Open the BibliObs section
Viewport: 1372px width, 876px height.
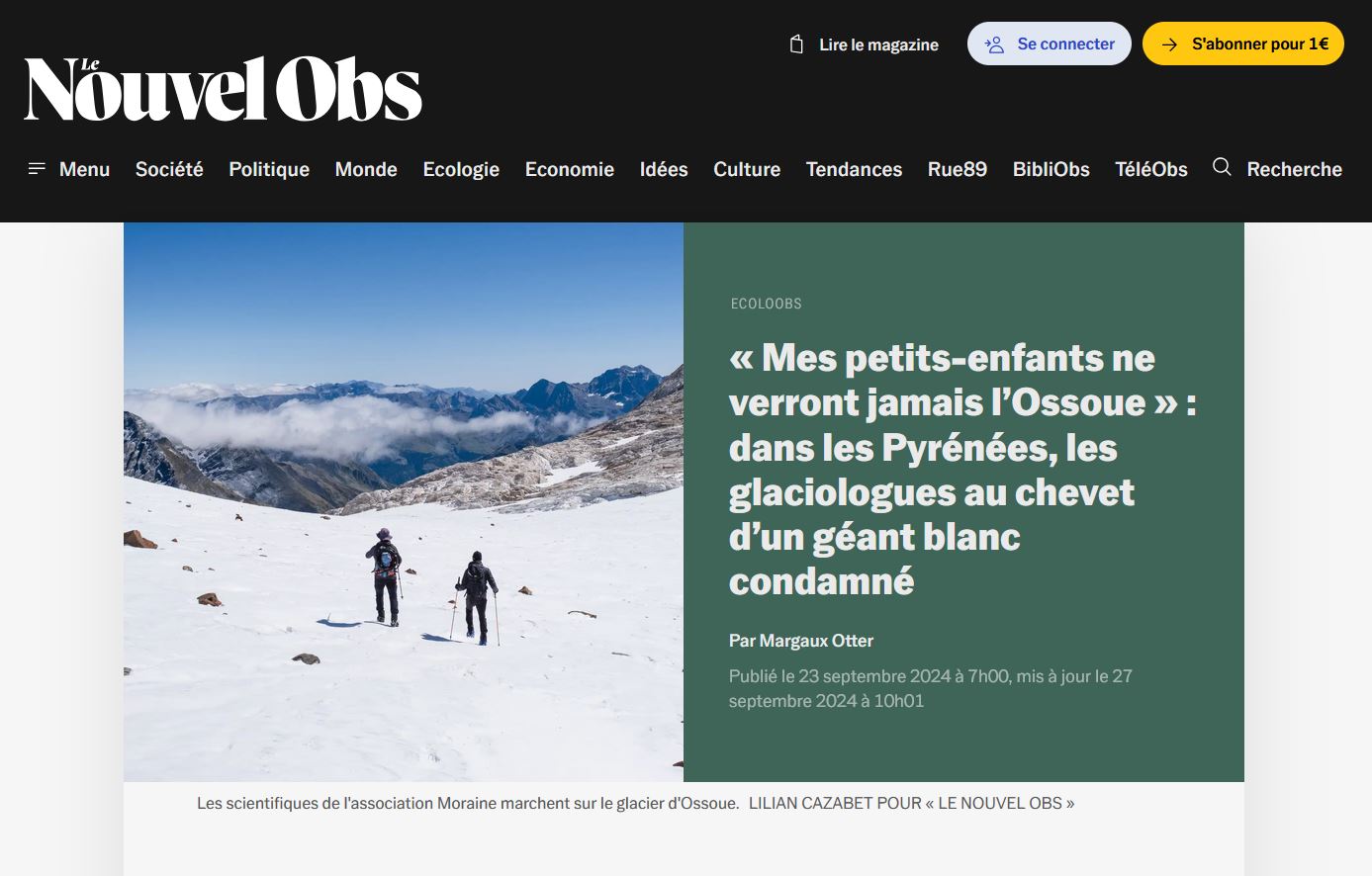[x=1052, y=169]
